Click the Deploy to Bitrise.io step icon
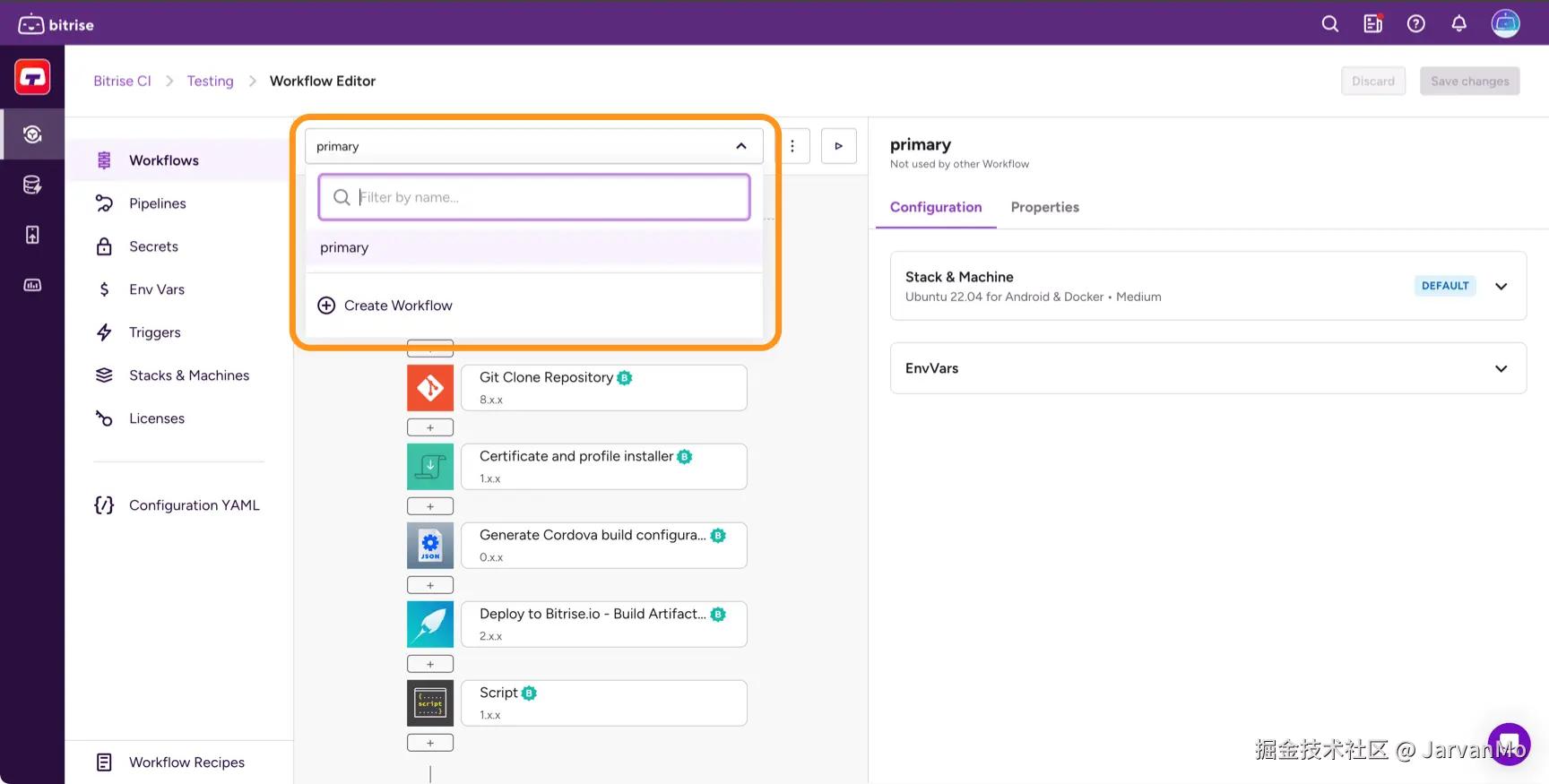The height and width of the screenshot is (784, 1549). [430, 625]
